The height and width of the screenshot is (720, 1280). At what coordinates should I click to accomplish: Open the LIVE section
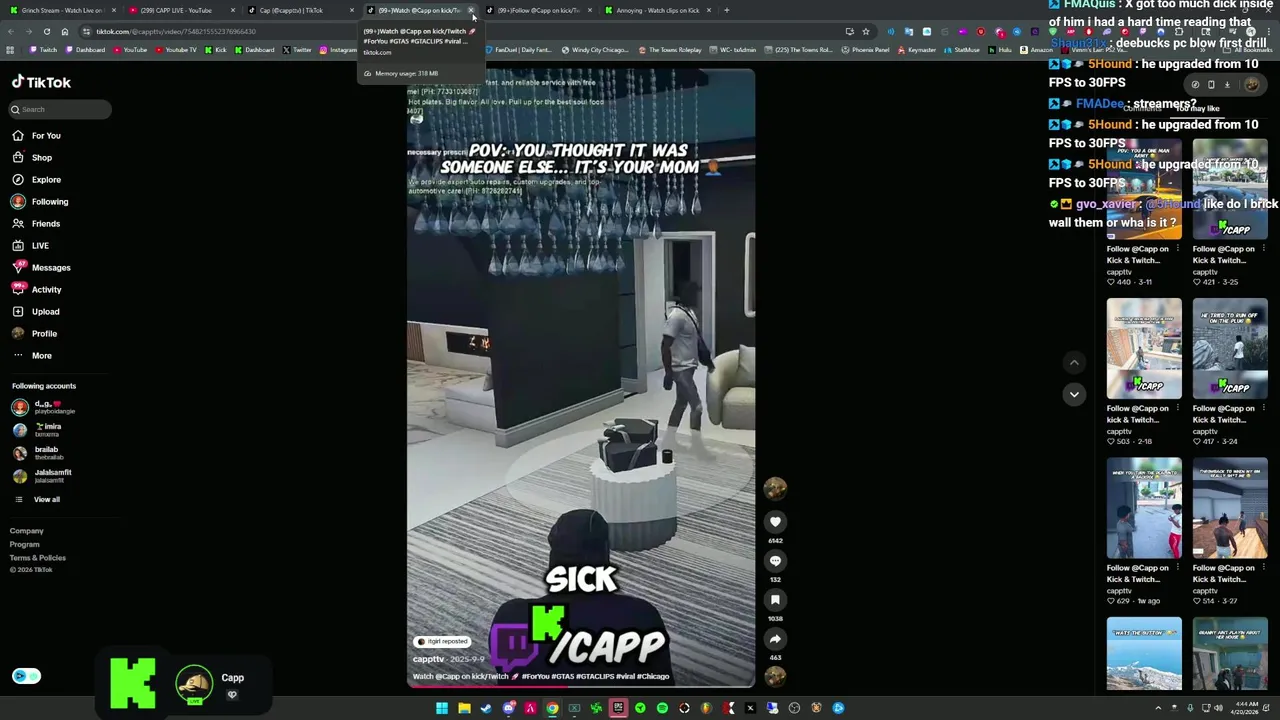[30, 246]
